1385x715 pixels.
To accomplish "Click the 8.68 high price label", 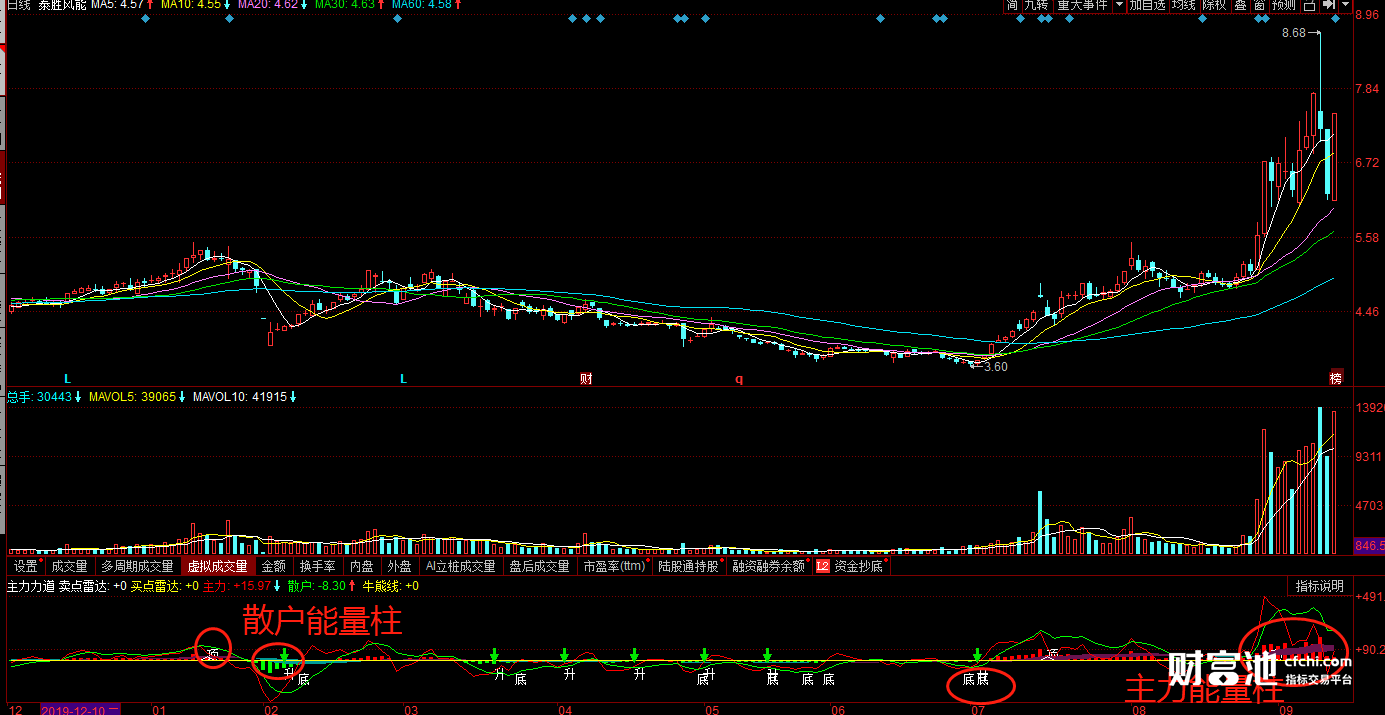I will click(x=1294, y=33).
